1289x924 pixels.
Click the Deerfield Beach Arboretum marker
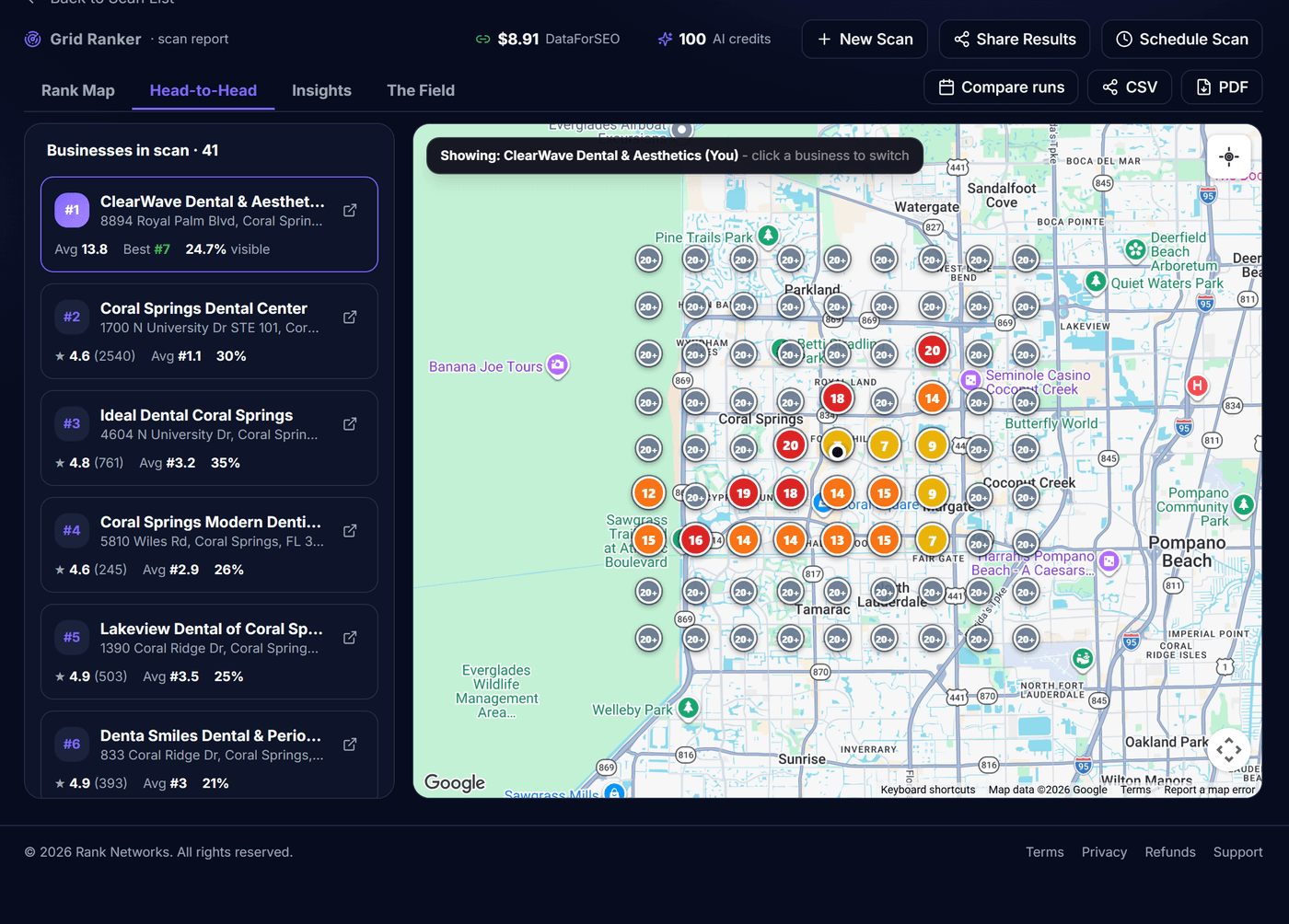(1136, 249)
